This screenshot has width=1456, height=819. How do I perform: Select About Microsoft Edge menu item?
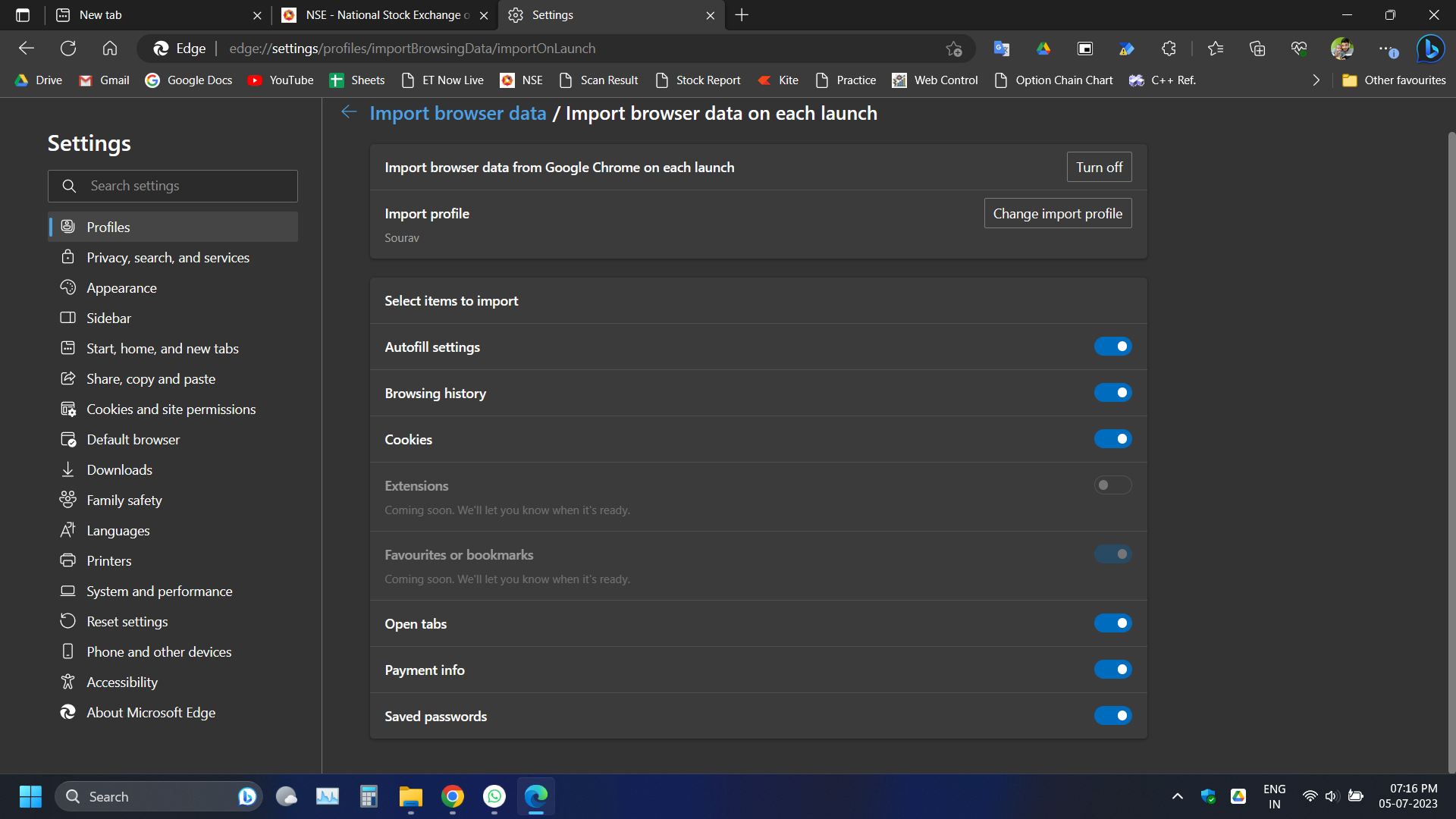(x=150, y=713)
